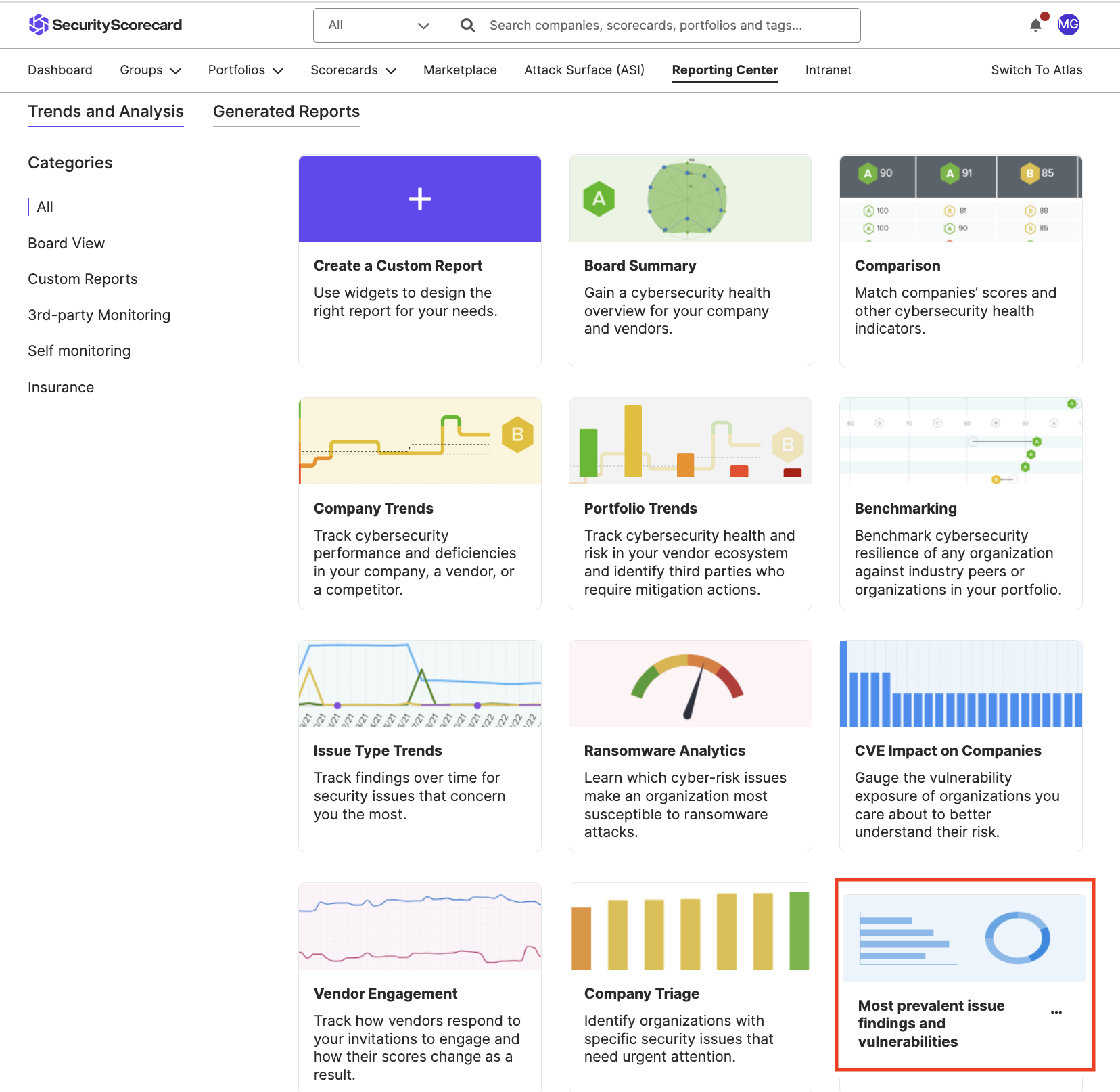Select the Trends and Analysis tab
The width and height of the screenshot is (1120, 1092).
point(106,112)
